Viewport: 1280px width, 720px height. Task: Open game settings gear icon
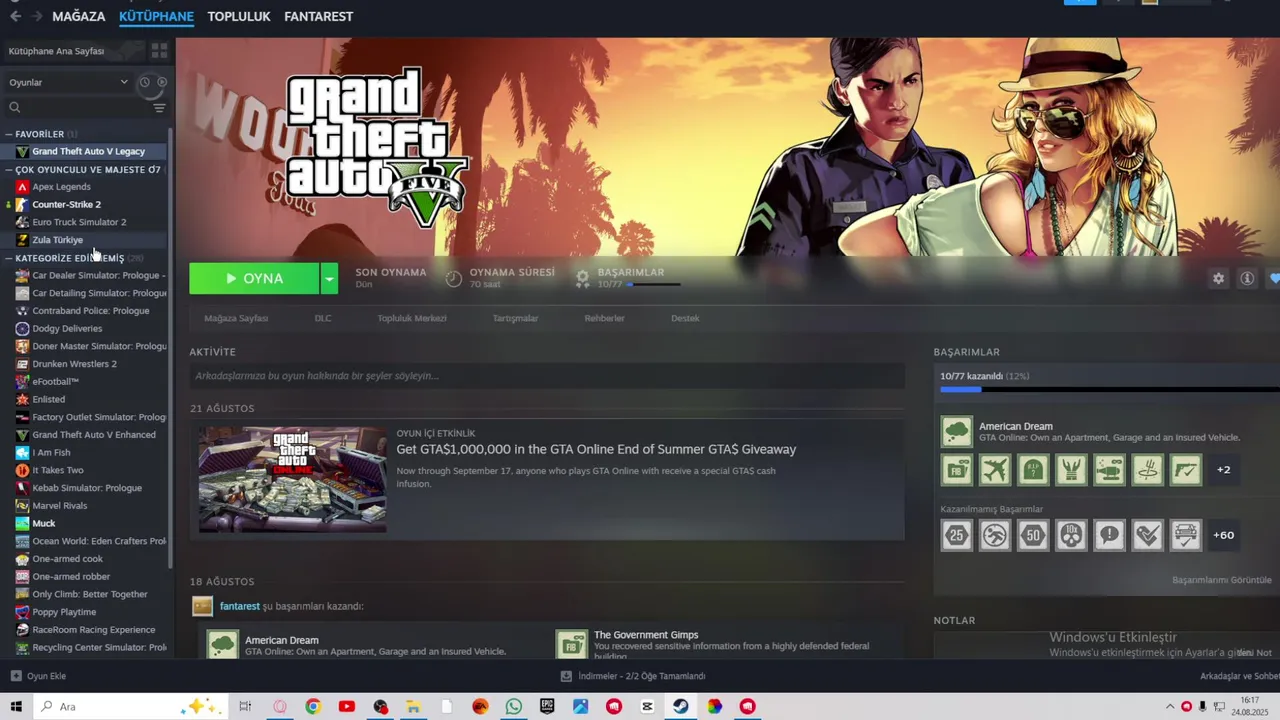1218,279
